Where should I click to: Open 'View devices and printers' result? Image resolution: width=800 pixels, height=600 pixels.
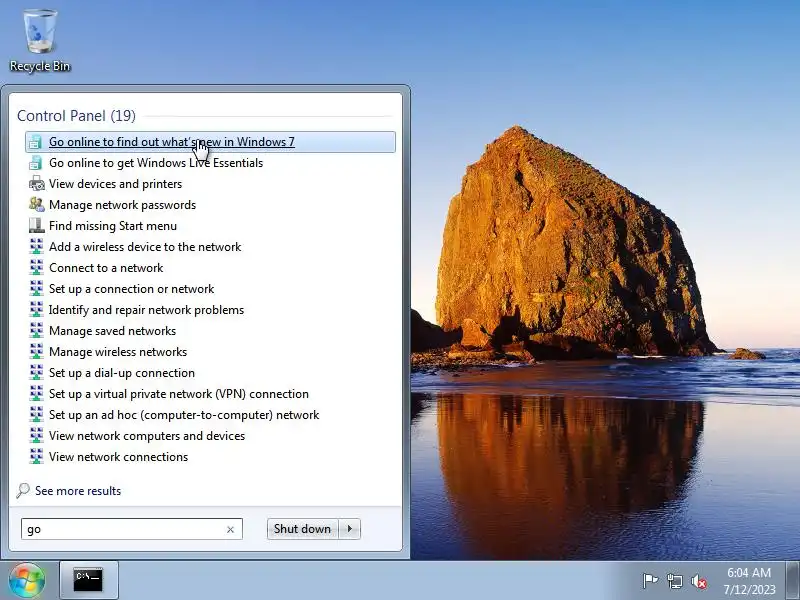tap(210, 184)
